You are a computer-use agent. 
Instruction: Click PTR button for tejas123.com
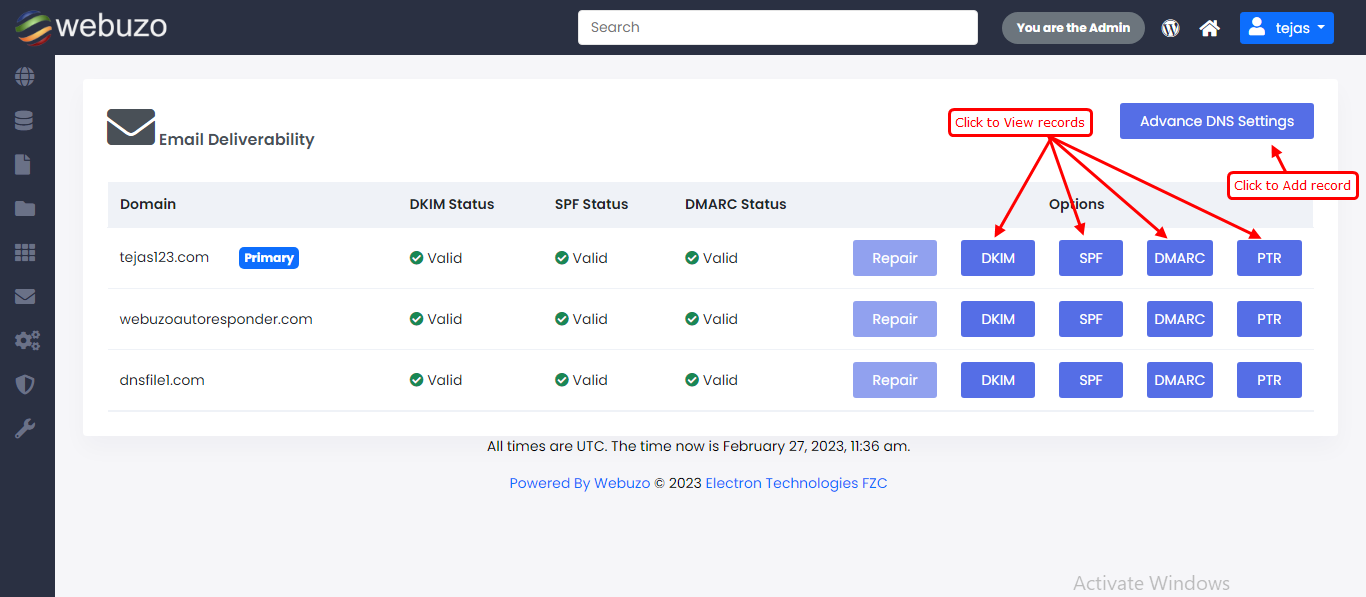tap(1269, 258)
